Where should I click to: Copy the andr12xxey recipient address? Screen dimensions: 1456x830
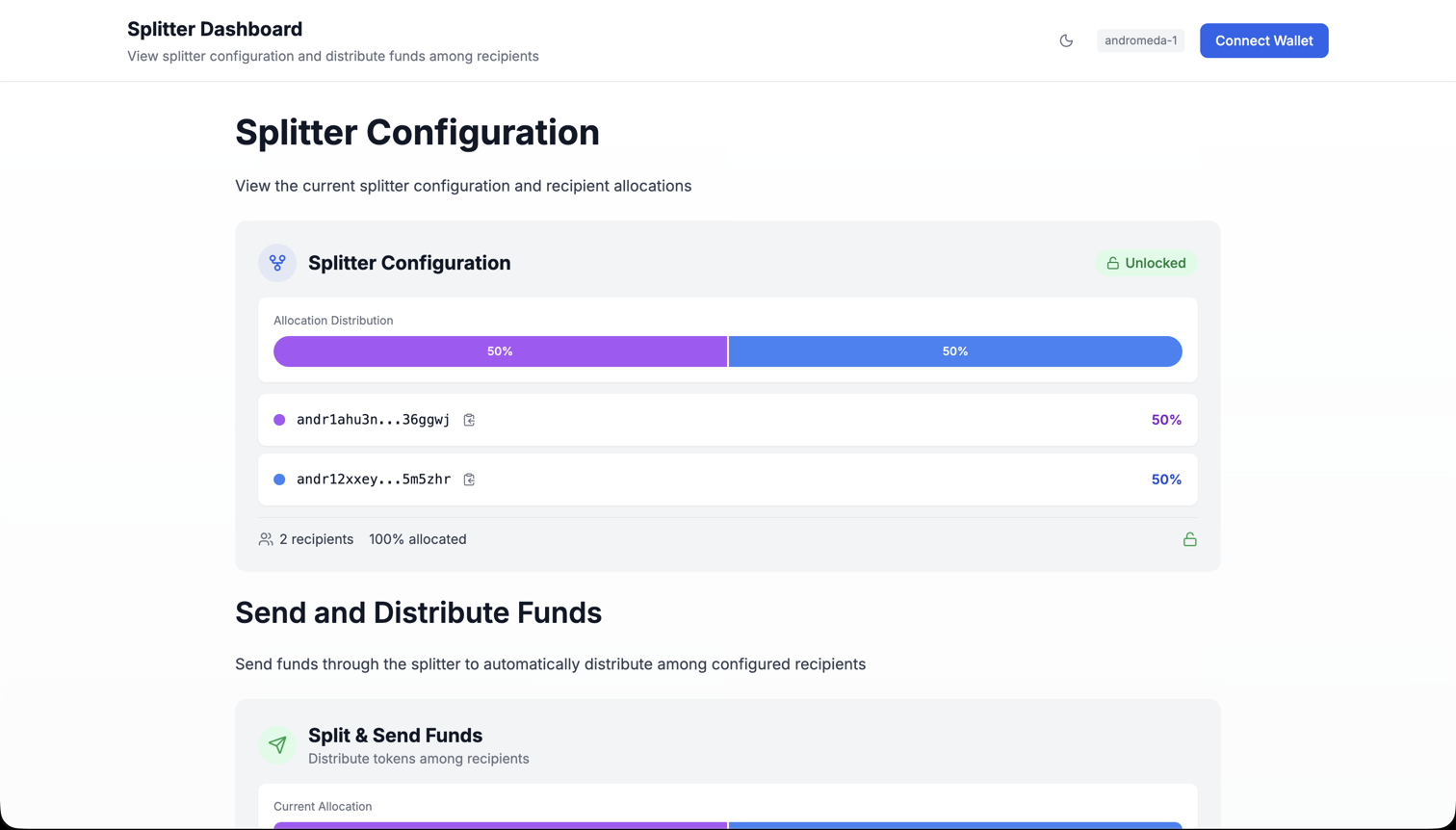click(x=469, y=479)
